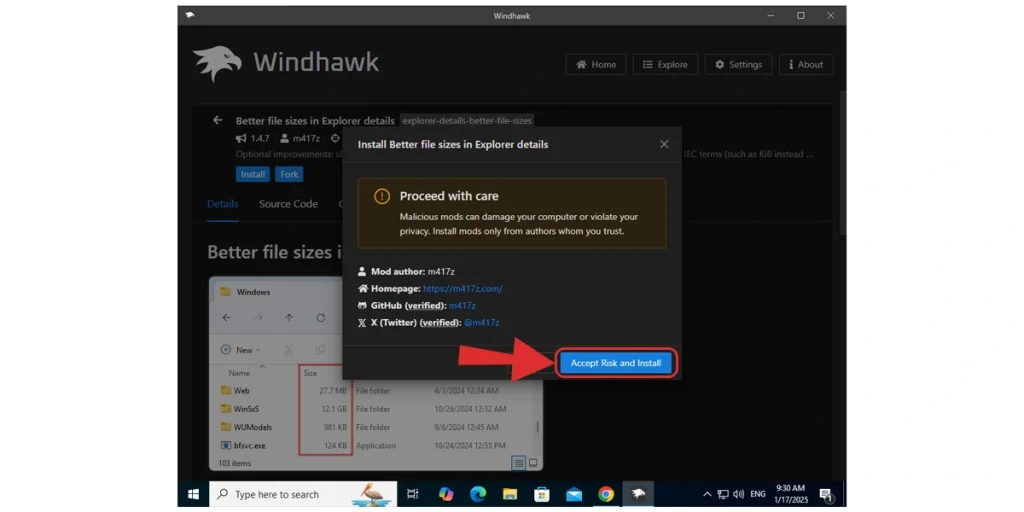Image resolution: width=1024 pixels, height=512 pixels.
Task: Click the taskbar search box
Action: coord(303,494)
